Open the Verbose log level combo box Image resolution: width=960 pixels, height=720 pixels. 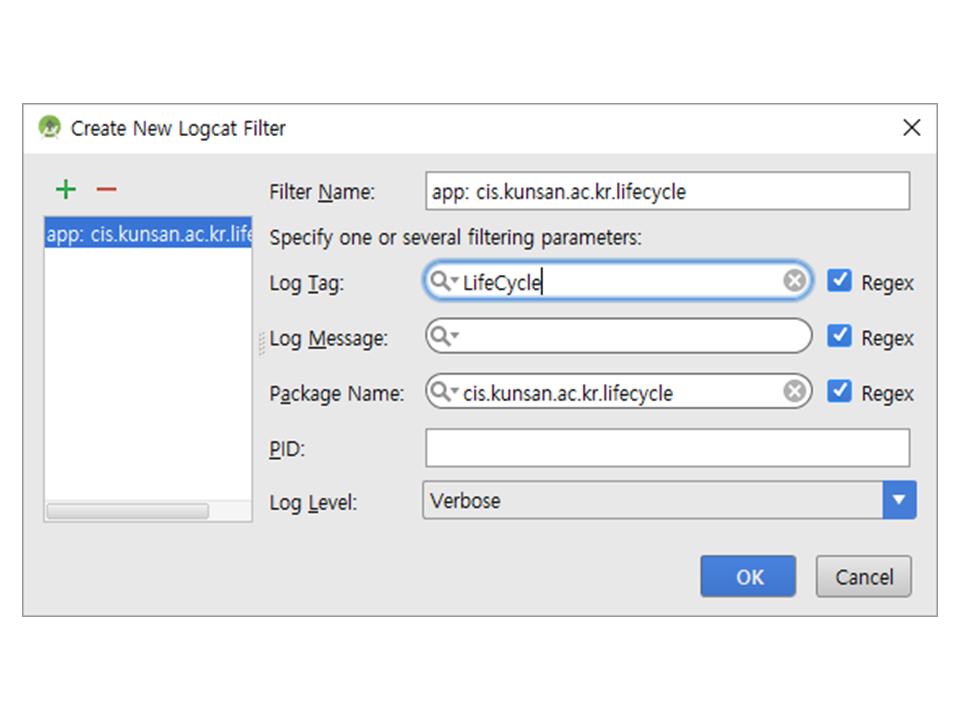click(652, 500)
